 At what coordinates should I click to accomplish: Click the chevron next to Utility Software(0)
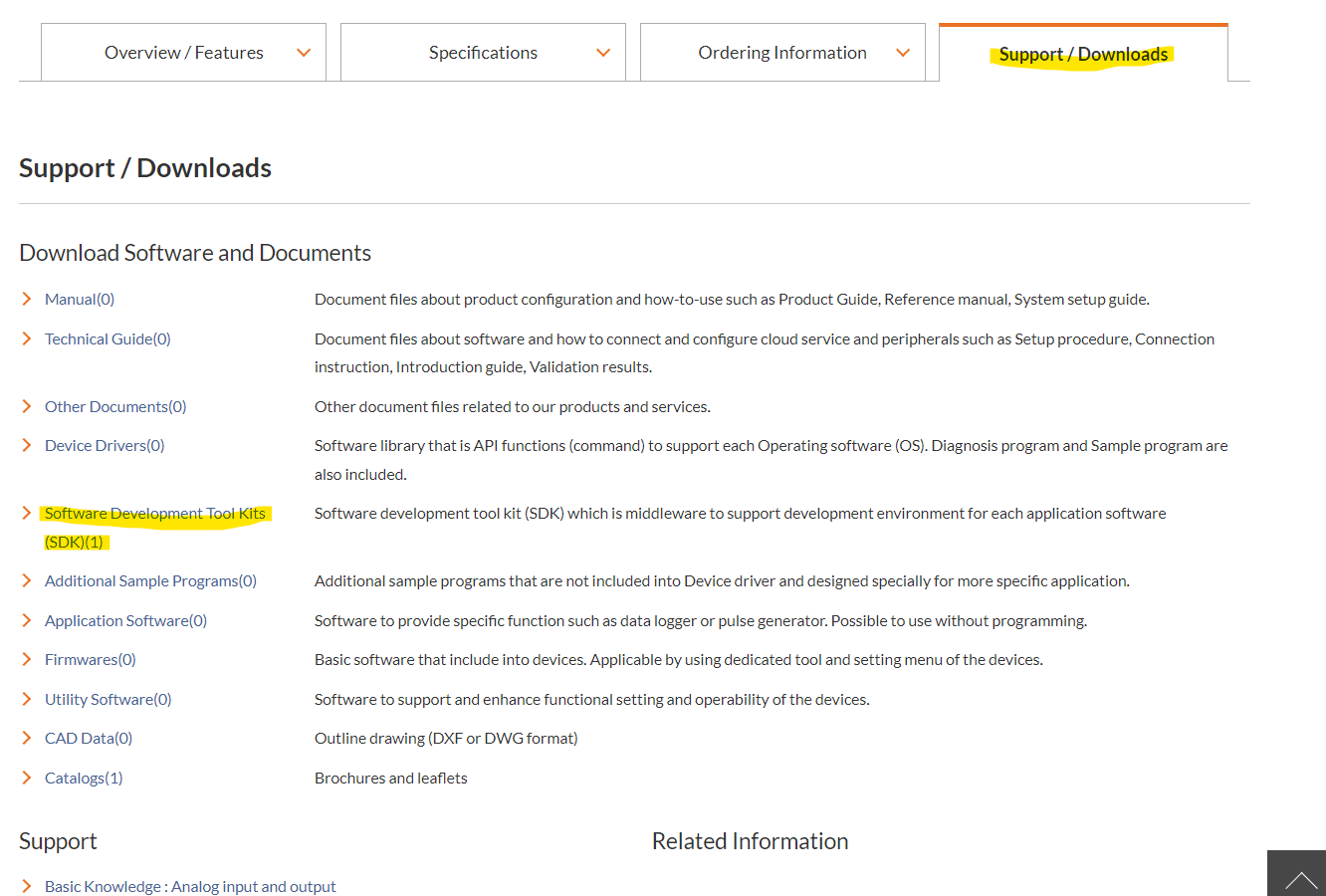(27, 699)
